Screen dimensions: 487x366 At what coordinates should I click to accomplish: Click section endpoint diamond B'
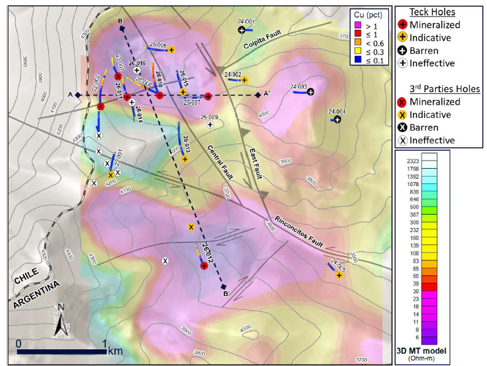pos(224,287)
